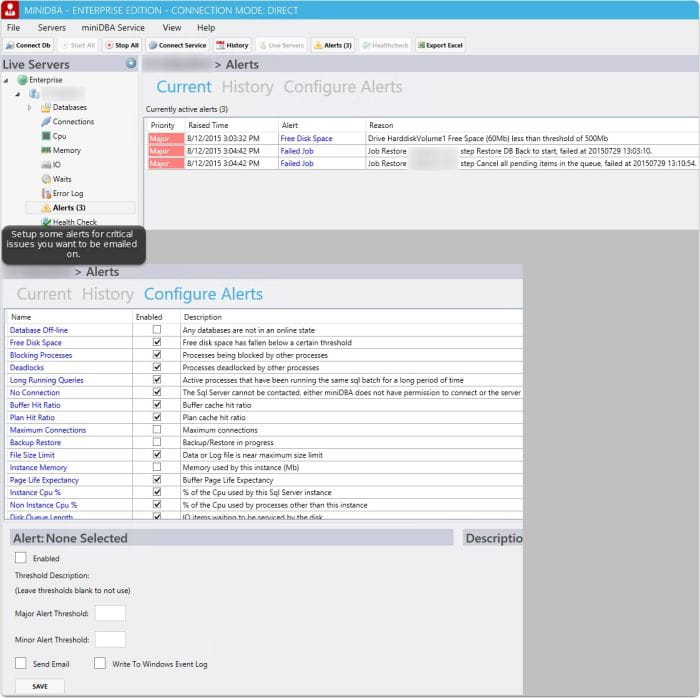
Task: Click the Export Excel toolbar button
Action: [x=440, y=45]
